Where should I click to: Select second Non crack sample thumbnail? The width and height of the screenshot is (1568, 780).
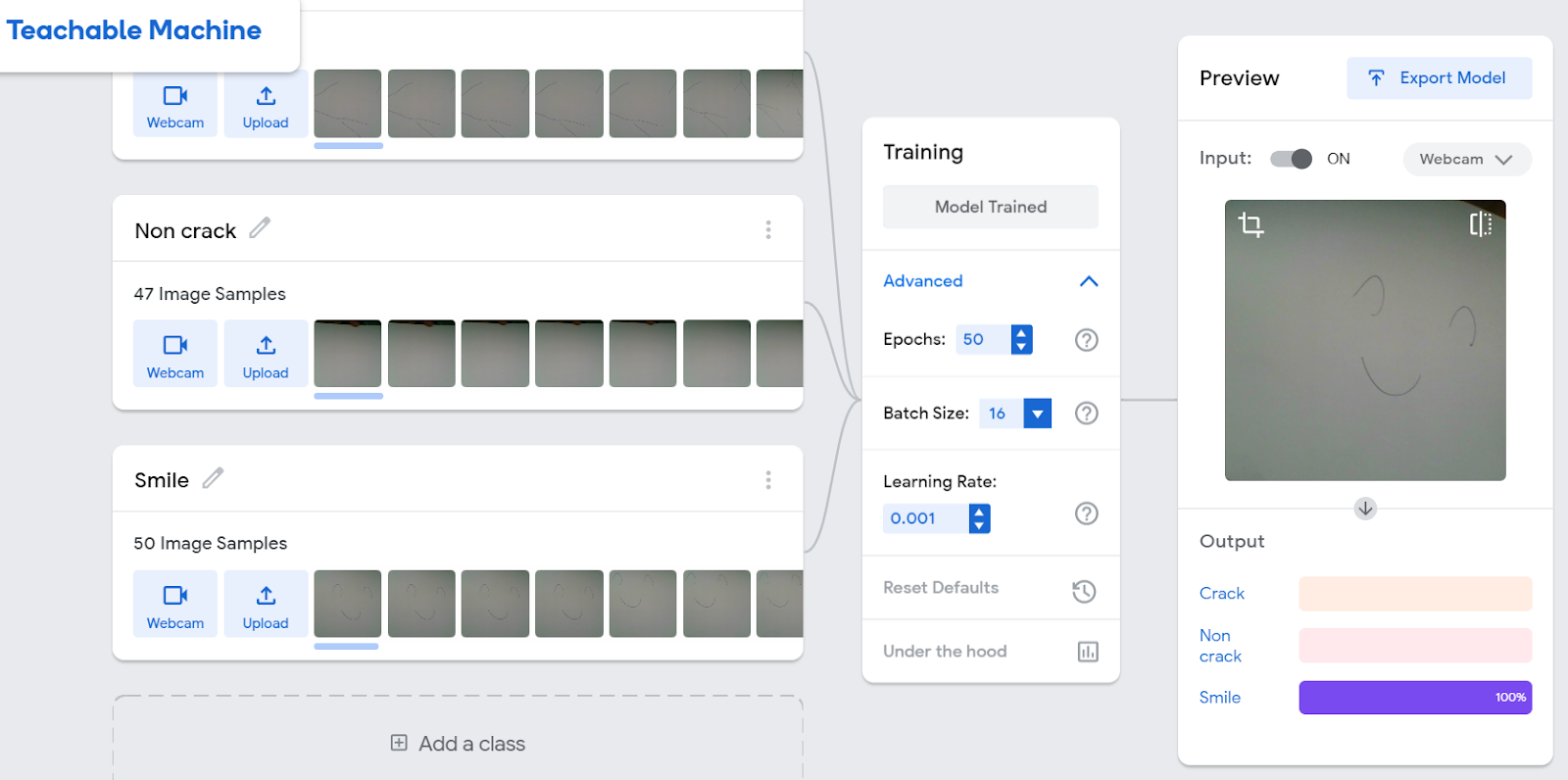click(x=421, y=354)
